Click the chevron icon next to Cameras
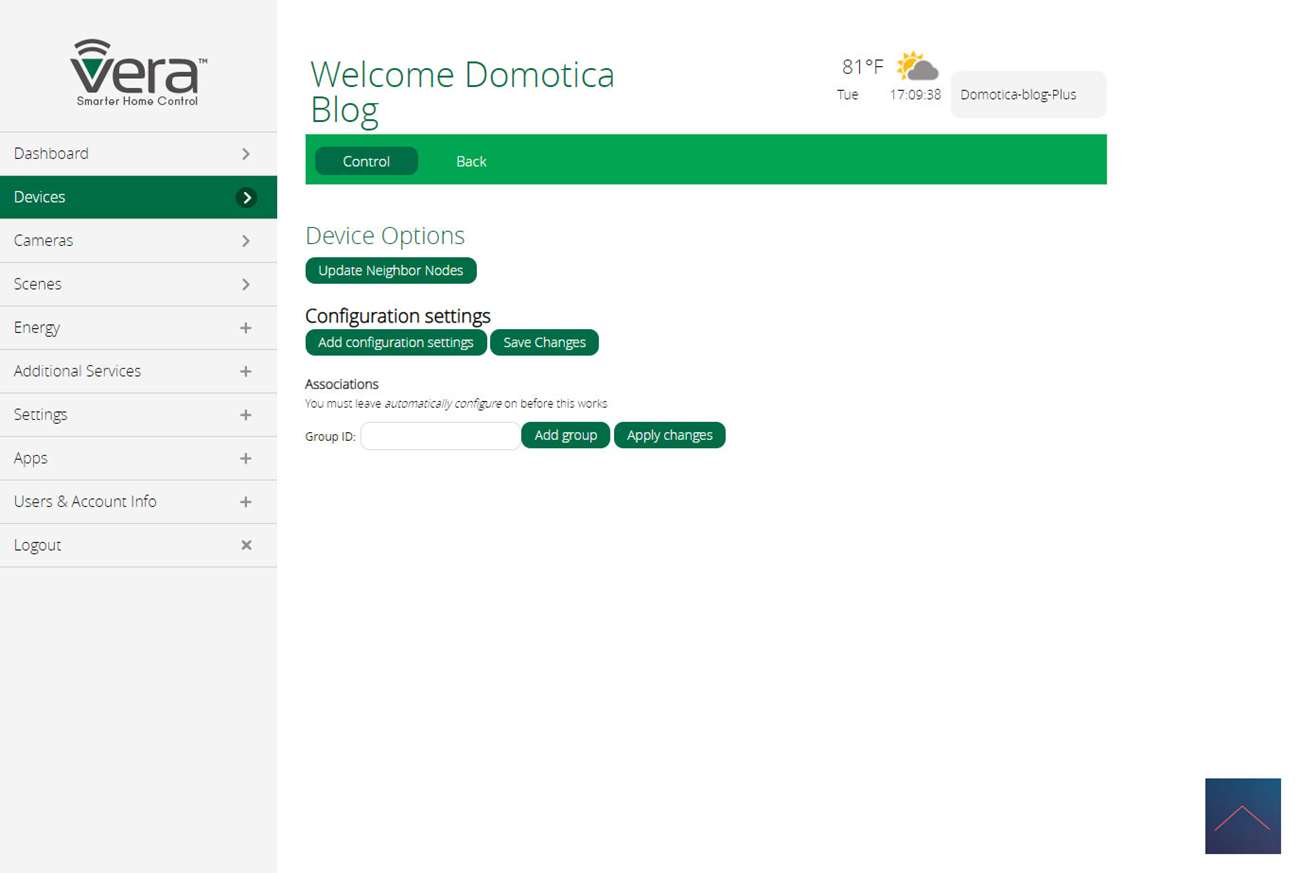Screen dimensions: 1300x873 246,241
